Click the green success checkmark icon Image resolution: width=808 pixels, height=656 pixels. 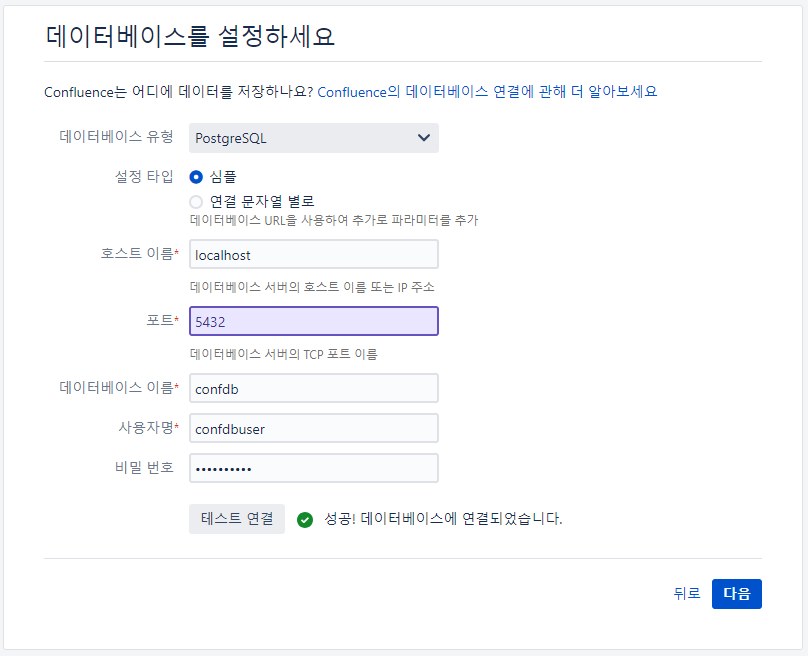pos(305,520)
